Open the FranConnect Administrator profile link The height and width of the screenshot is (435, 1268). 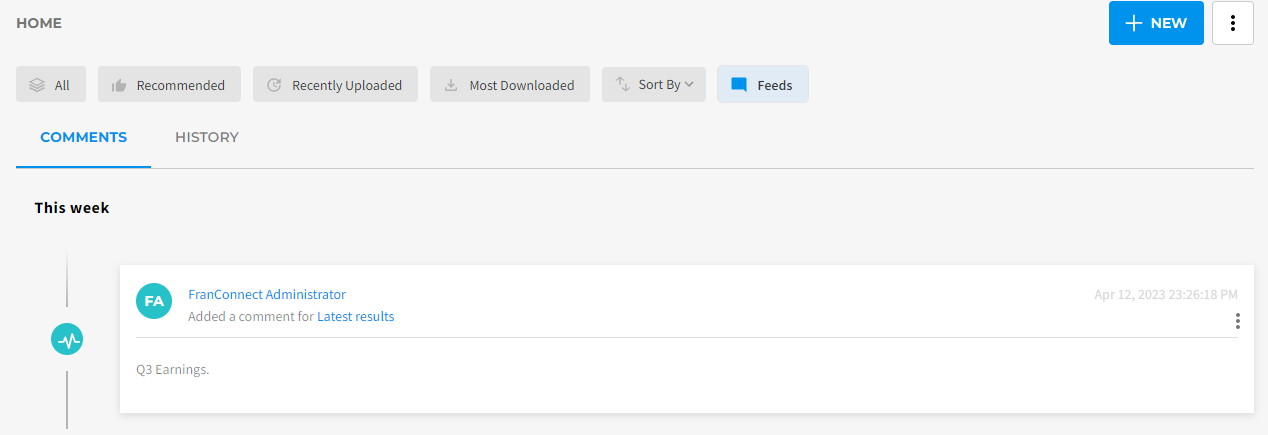pyautogui.click(x=267, y=295)
